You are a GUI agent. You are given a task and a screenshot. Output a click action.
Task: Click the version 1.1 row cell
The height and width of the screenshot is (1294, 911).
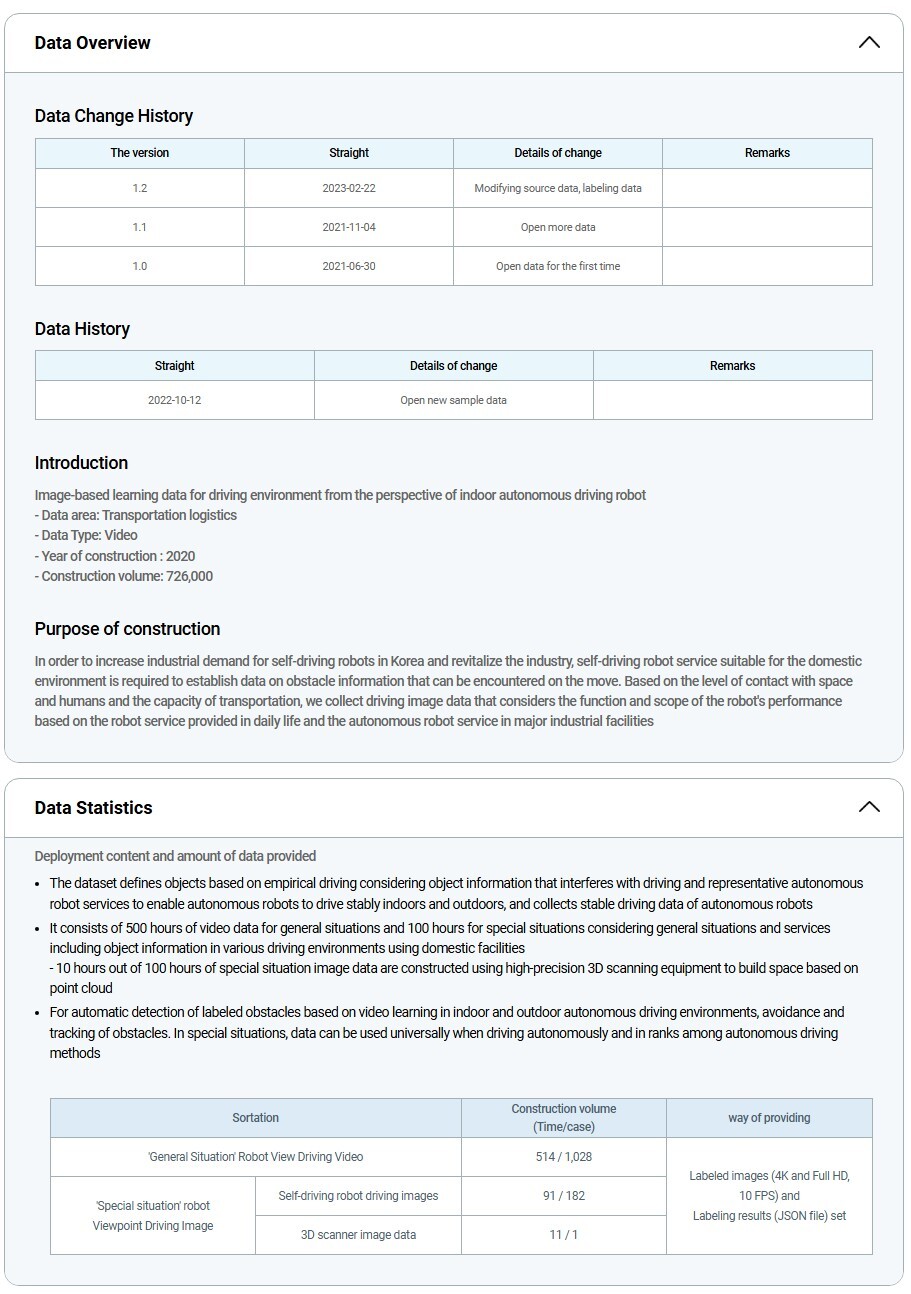(x=140, y=227)
